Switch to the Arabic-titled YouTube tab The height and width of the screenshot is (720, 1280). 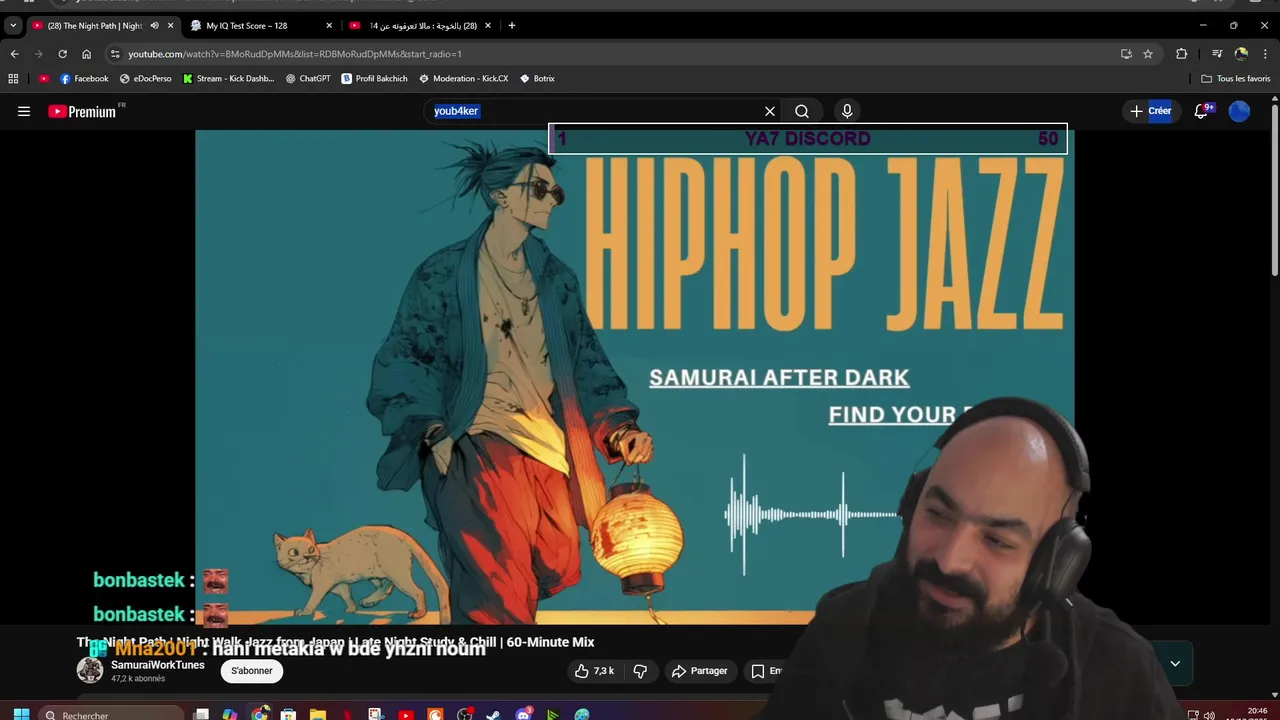pos(420,26)
